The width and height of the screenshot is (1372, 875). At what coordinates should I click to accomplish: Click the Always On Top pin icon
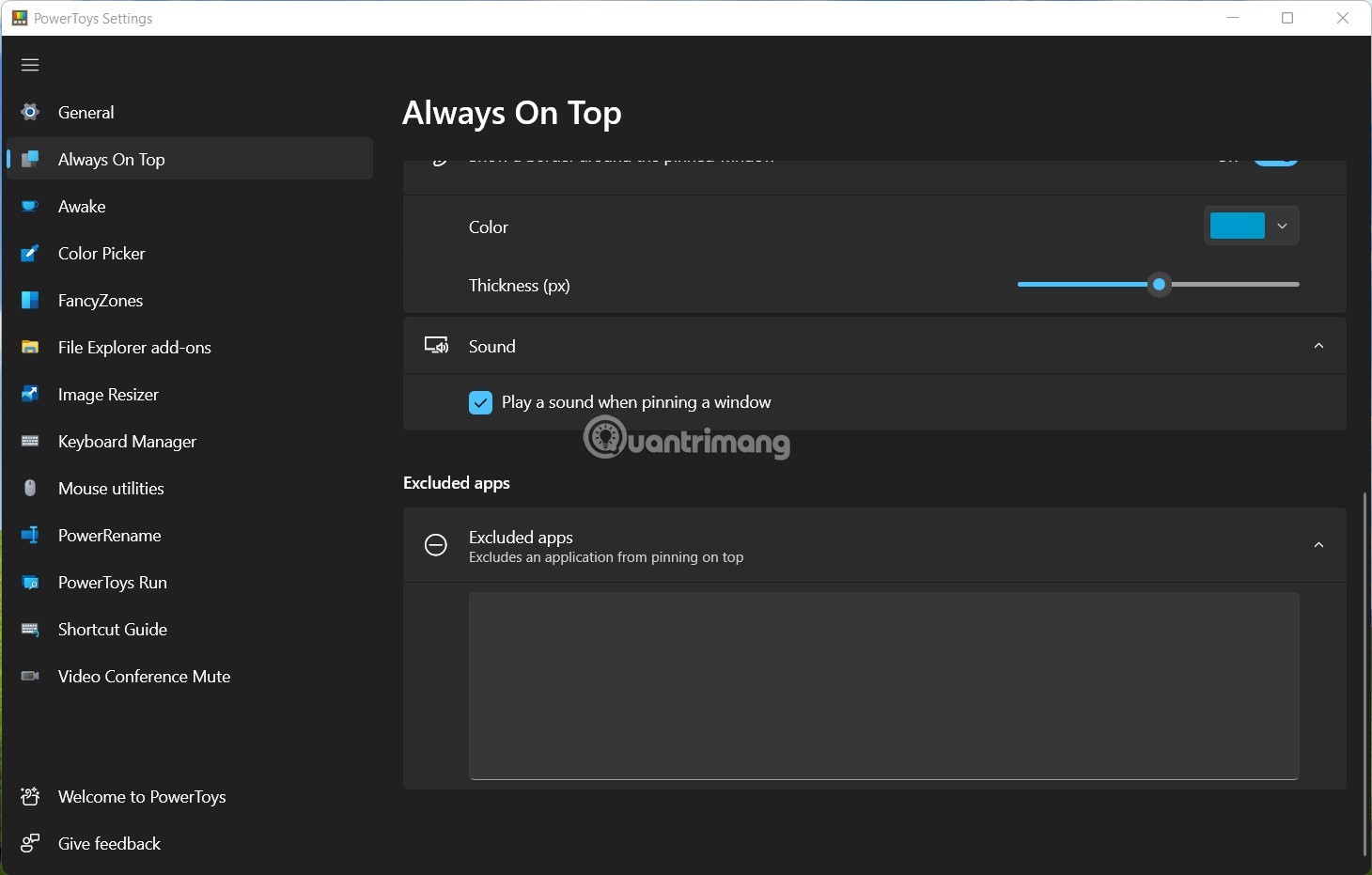point(29,159)
